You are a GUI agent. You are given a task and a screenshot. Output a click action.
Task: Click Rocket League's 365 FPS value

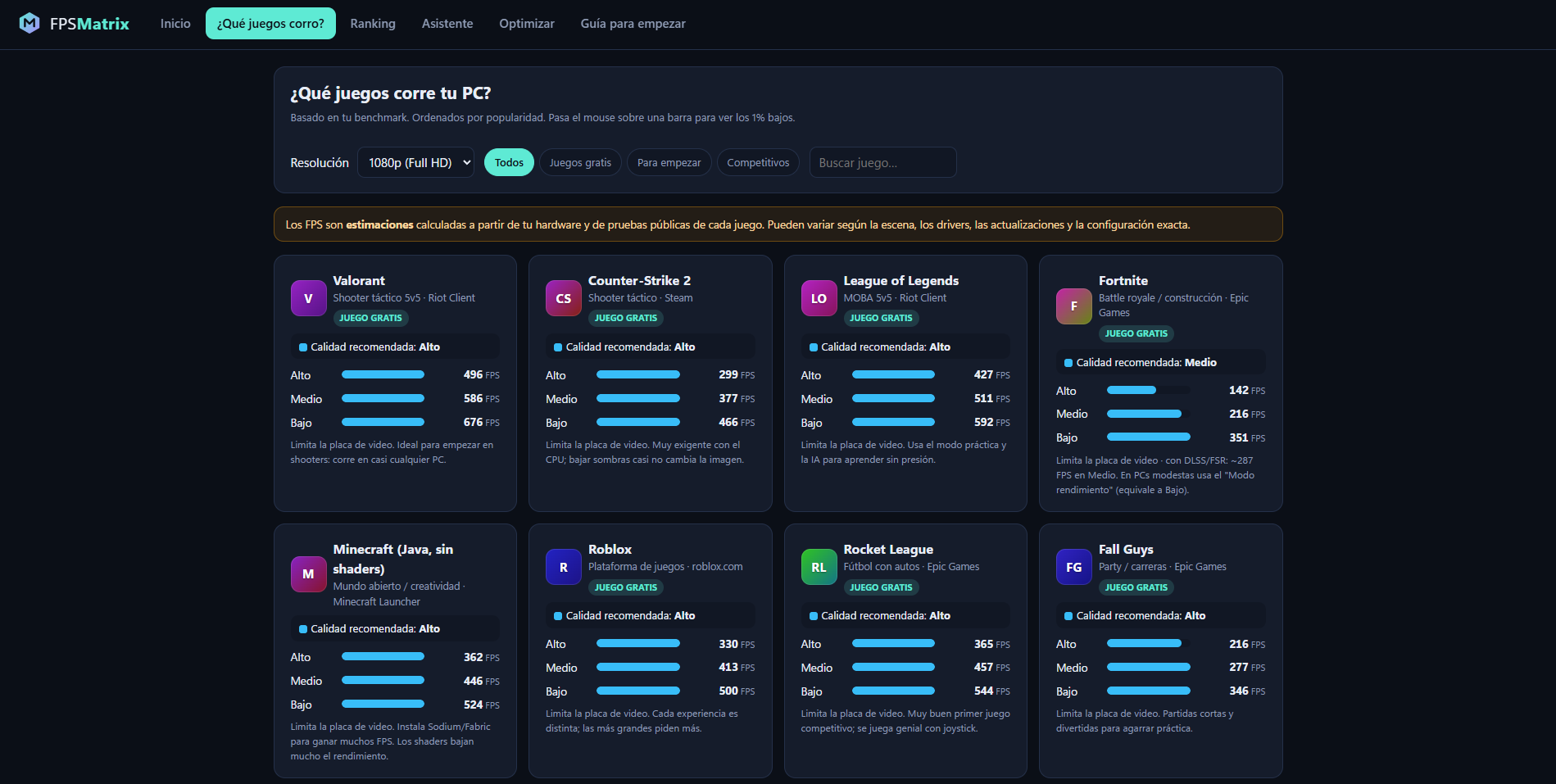[992, 645]
